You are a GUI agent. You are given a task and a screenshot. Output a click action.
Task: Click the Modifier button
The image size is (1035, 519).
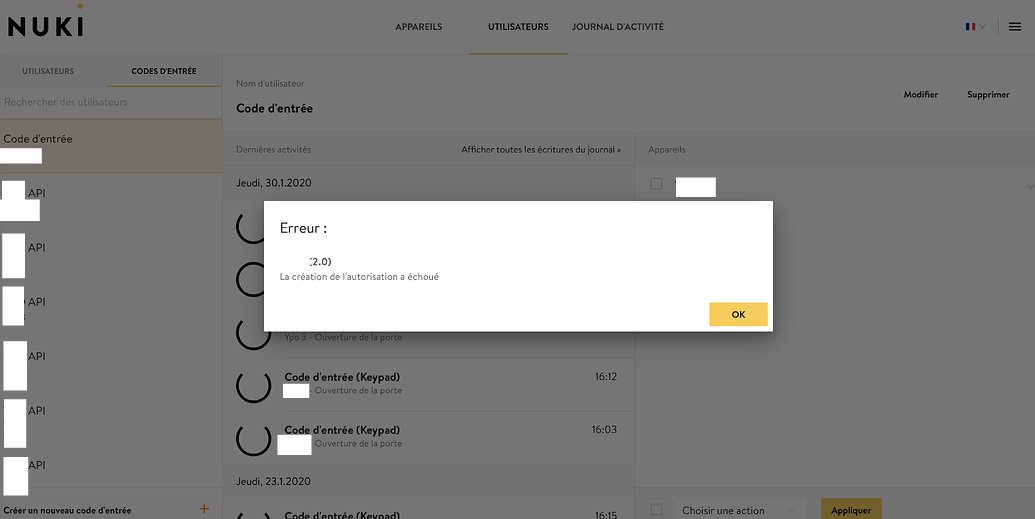tap(921, 94)
